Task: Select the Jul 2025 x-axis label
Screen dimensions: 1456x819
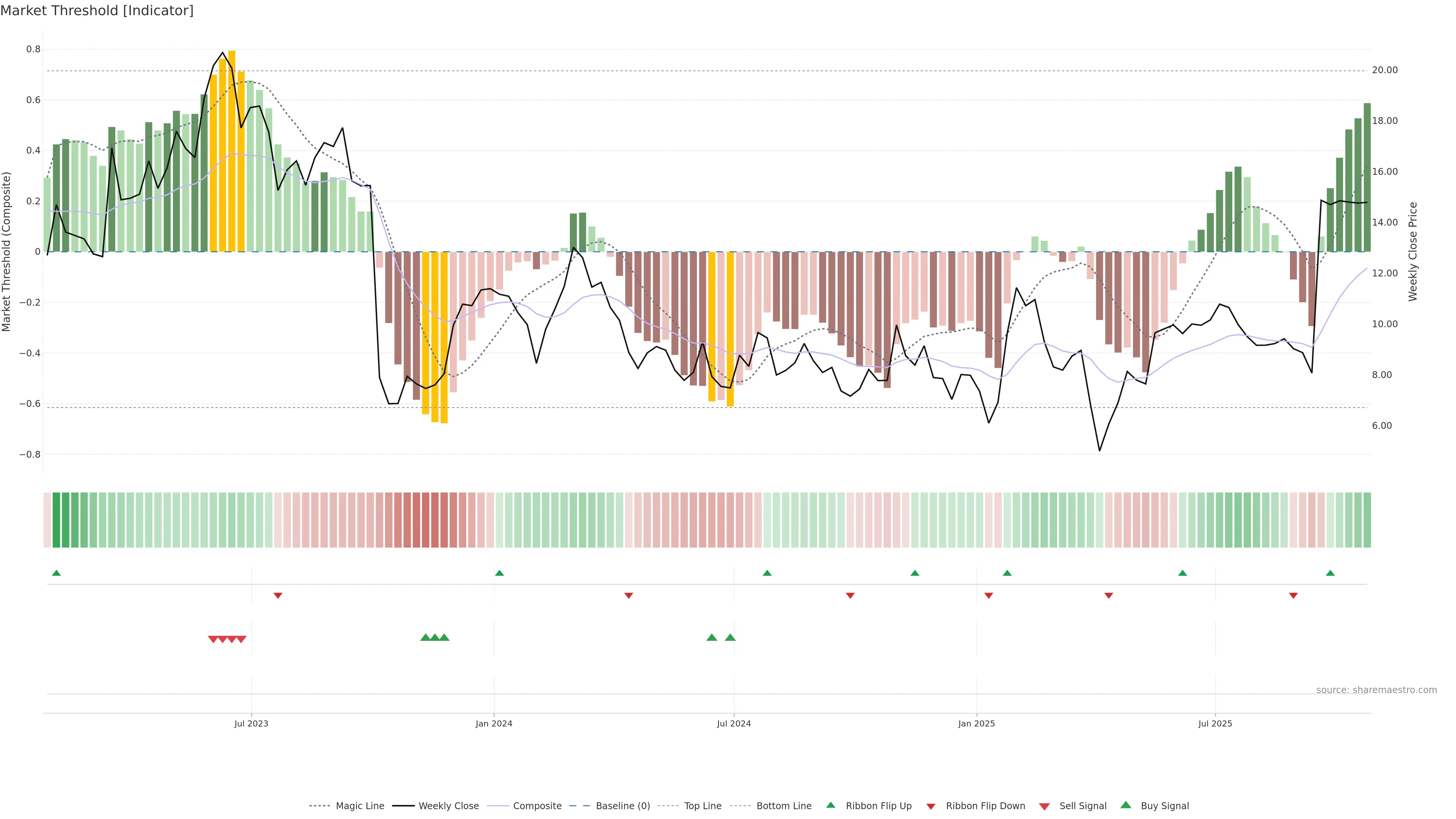Action: pos(1214,723)
